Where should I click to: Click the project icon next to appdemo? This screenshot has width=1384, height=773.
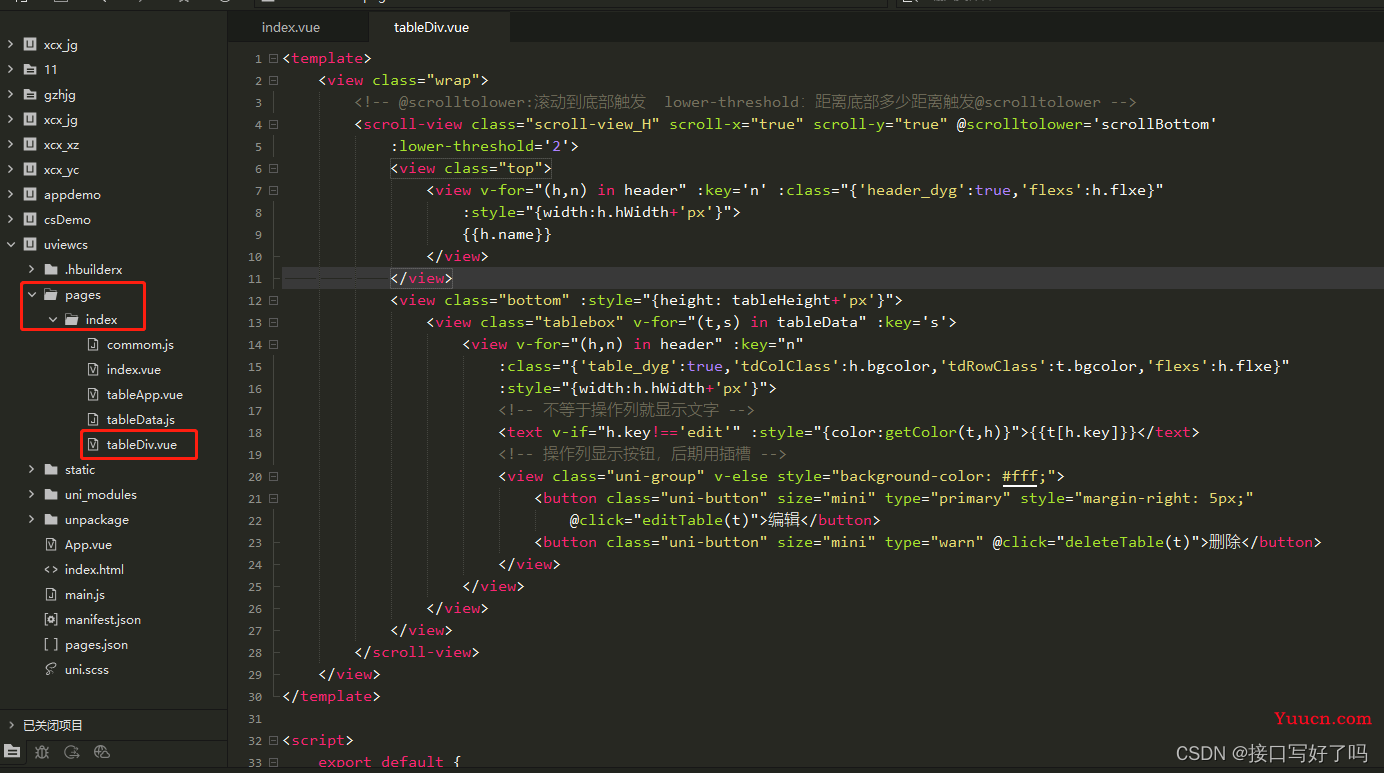[30, 195]
